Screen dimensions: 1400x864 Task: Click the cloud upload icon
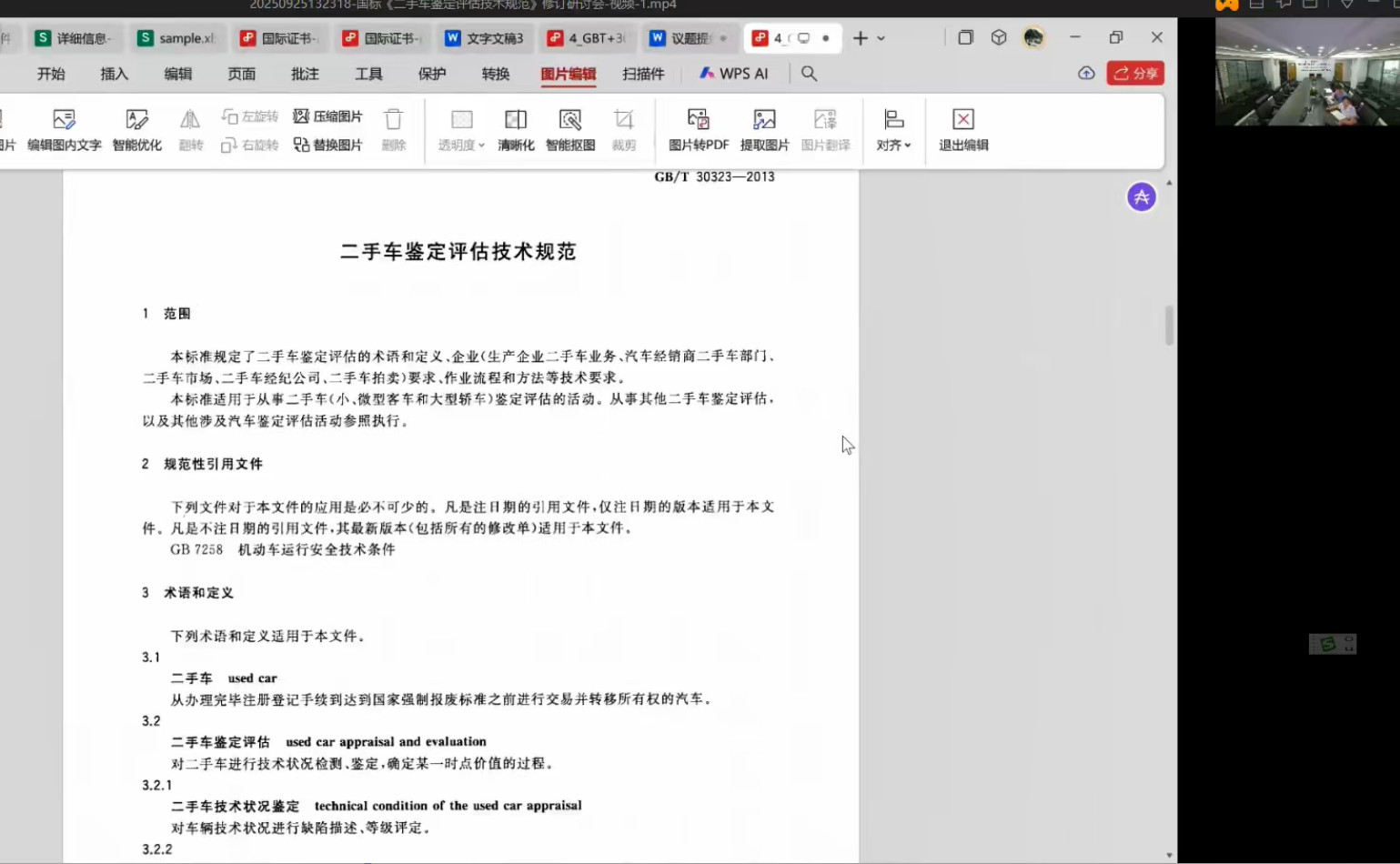pos(1086,74)
